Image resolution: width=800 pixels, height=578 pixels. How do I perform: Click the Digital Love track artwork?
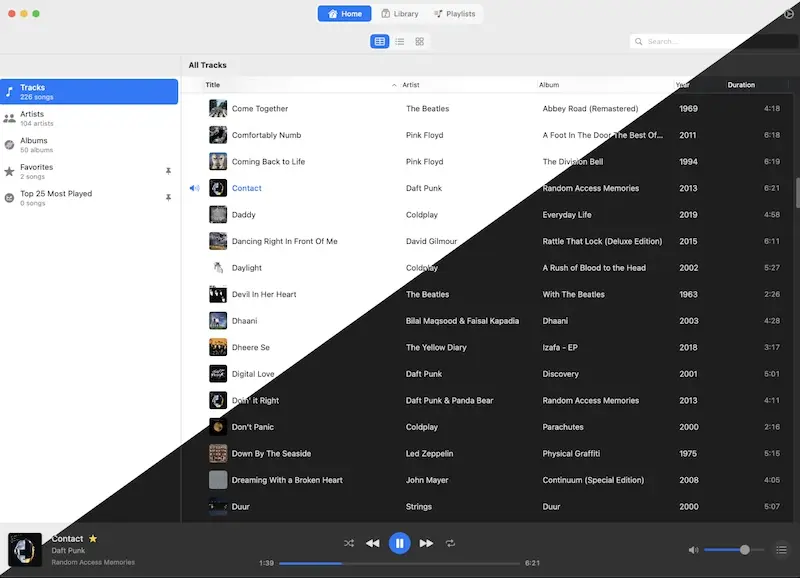point(218,374)
